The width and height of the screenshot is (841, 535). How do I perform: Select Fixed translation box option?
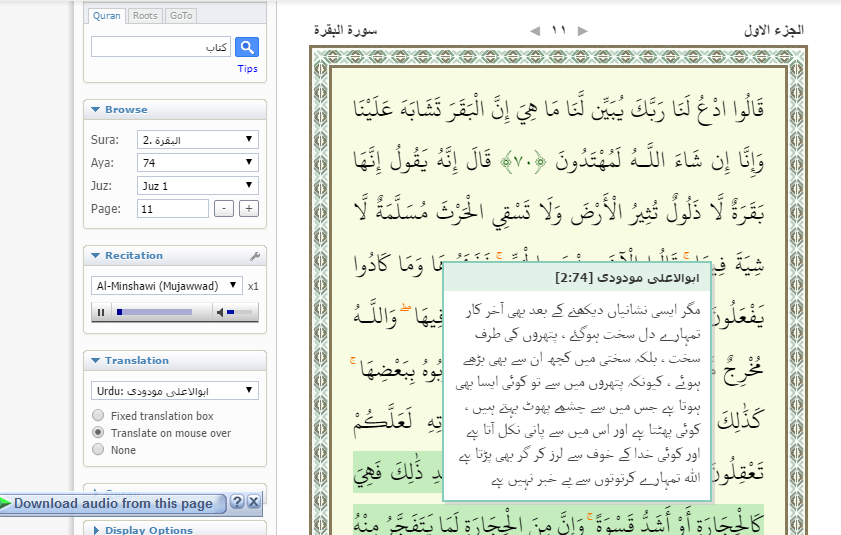tap(97, 416)
